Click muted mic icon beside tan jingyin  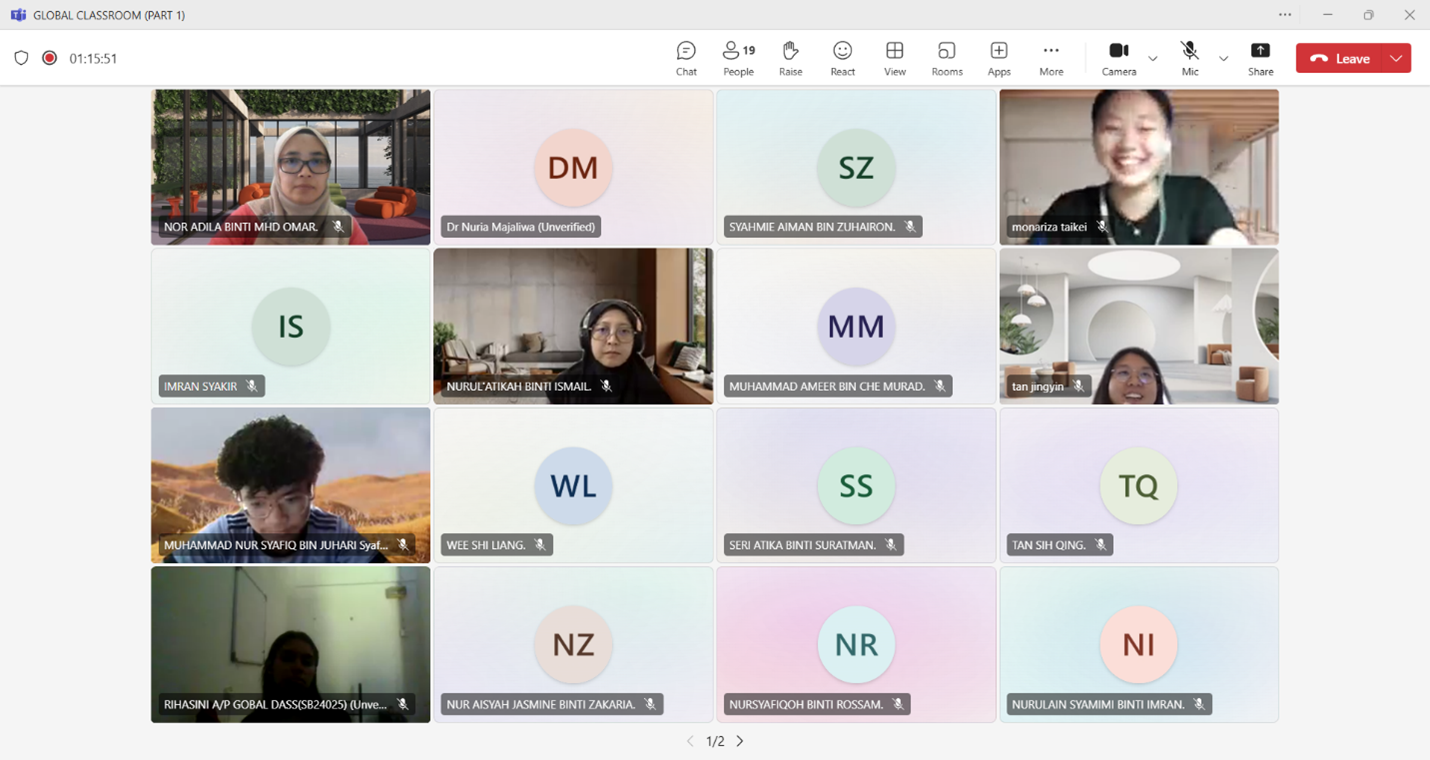tap(1078, 386)
